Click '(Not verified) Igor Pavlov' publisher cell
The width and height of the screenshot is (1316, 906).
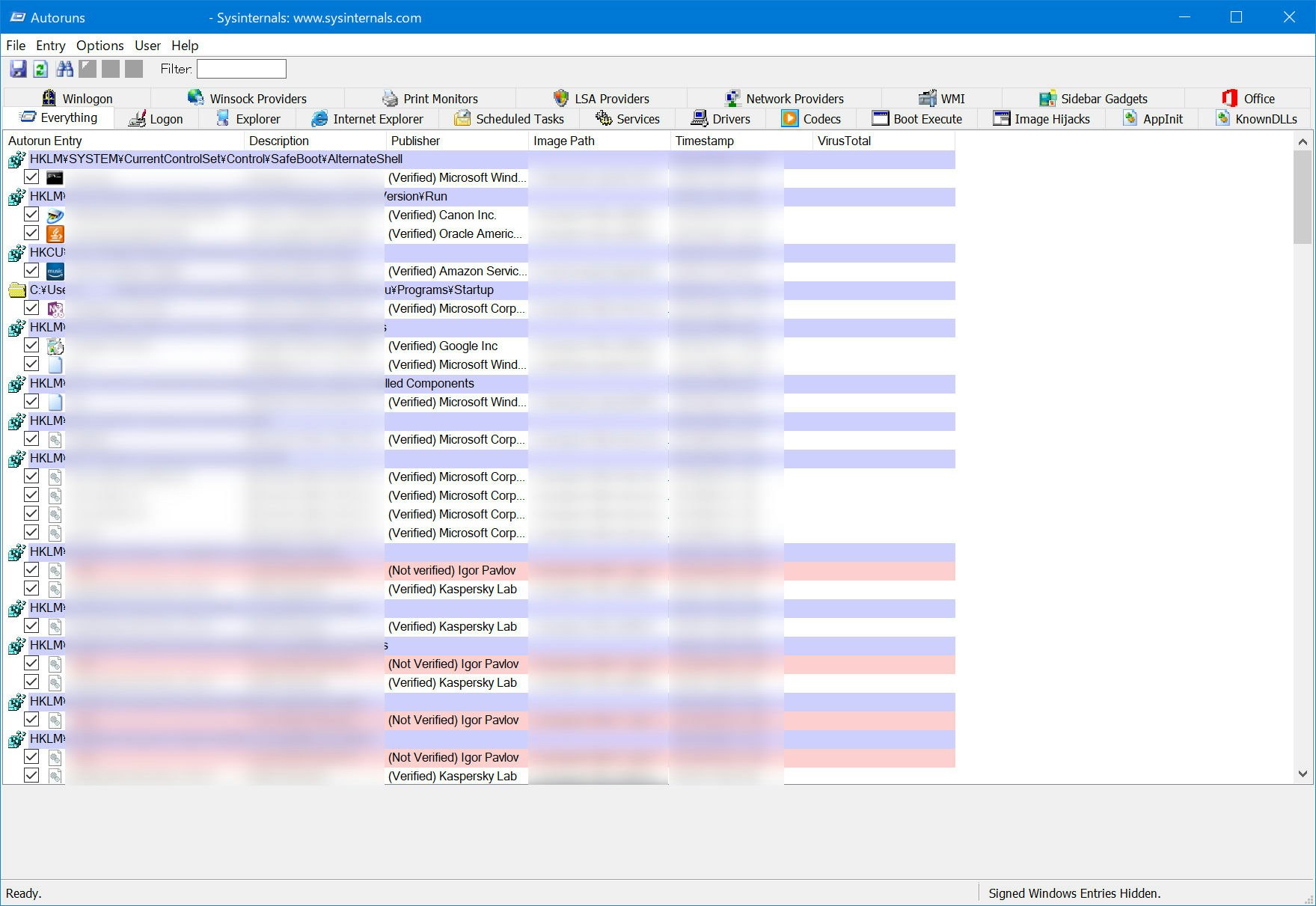click(x=452, y=570)
